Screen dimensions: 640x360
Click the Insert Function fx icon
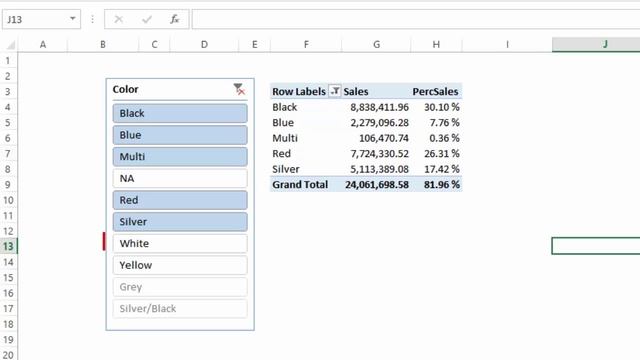click(x=174, y=19)
